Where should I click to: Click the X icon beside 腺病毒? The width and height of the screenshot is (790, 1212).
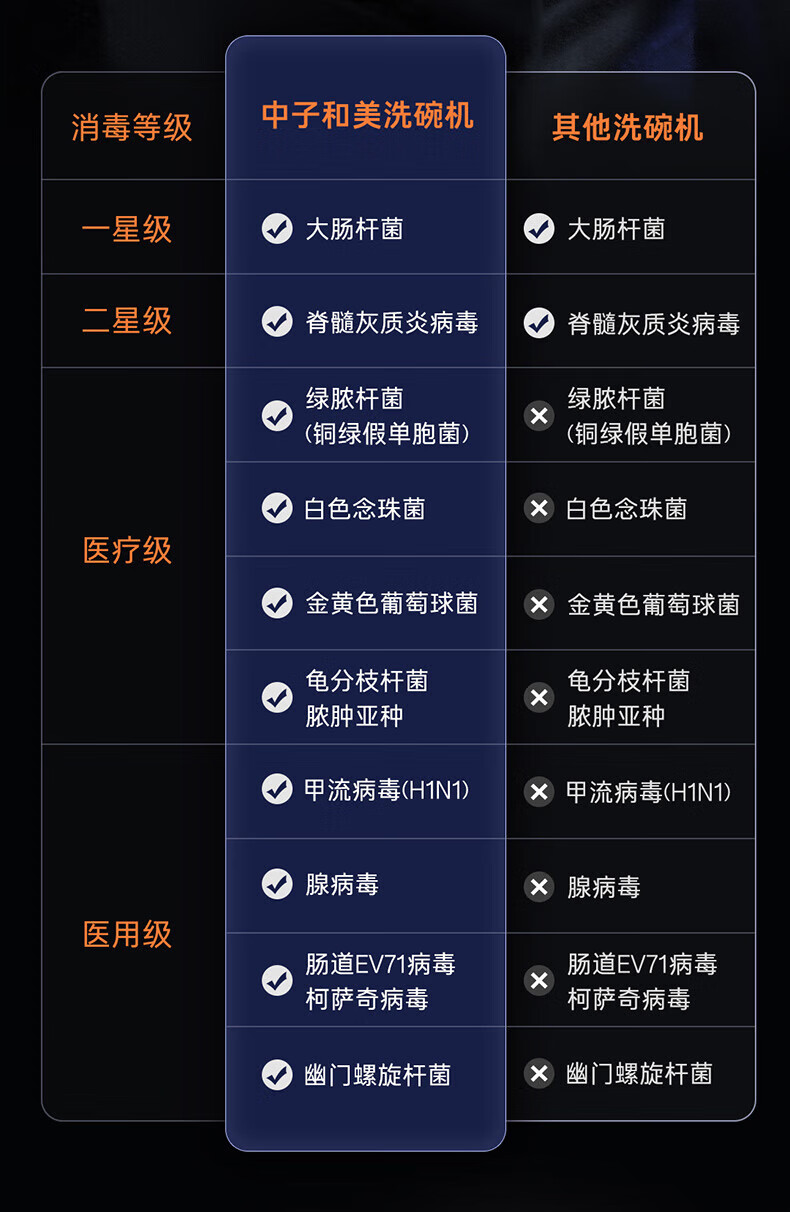coord(539,887)
